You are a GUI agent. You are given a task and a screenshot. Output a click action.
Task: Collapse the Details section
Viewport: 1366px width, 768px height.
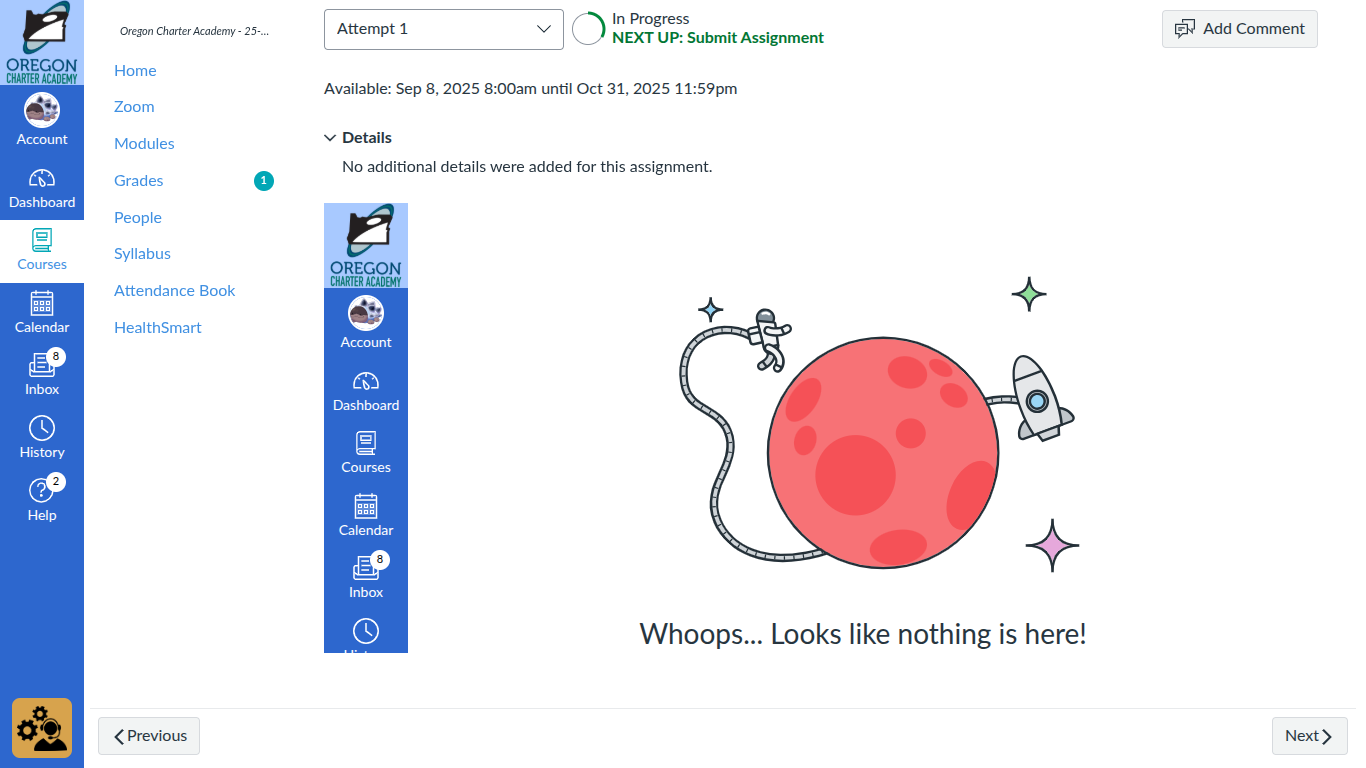tap(358, 138)
